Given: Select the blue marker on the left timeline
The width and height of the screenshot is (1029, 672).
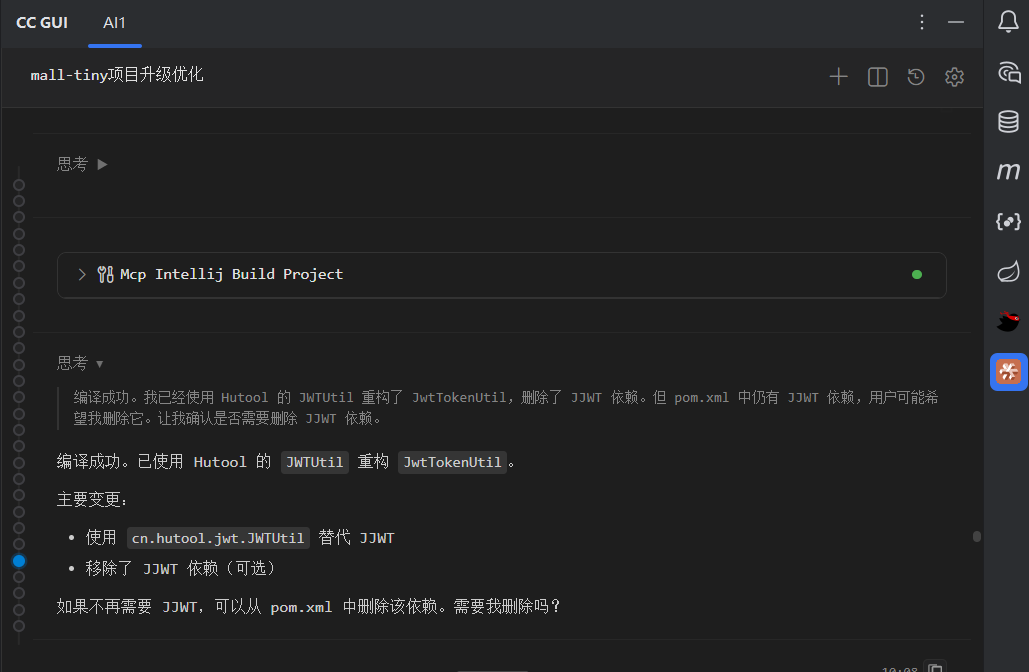Looking at the screenshot, I should click(19, 561).
